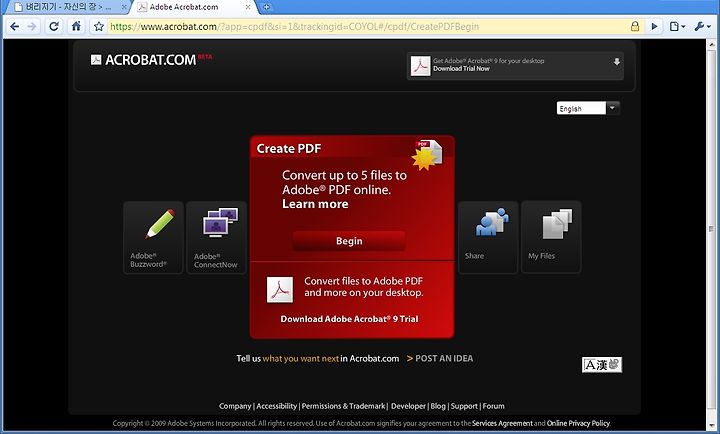Open the browser home page icon
Screen dimensions: 720x434
click(76, 26)
